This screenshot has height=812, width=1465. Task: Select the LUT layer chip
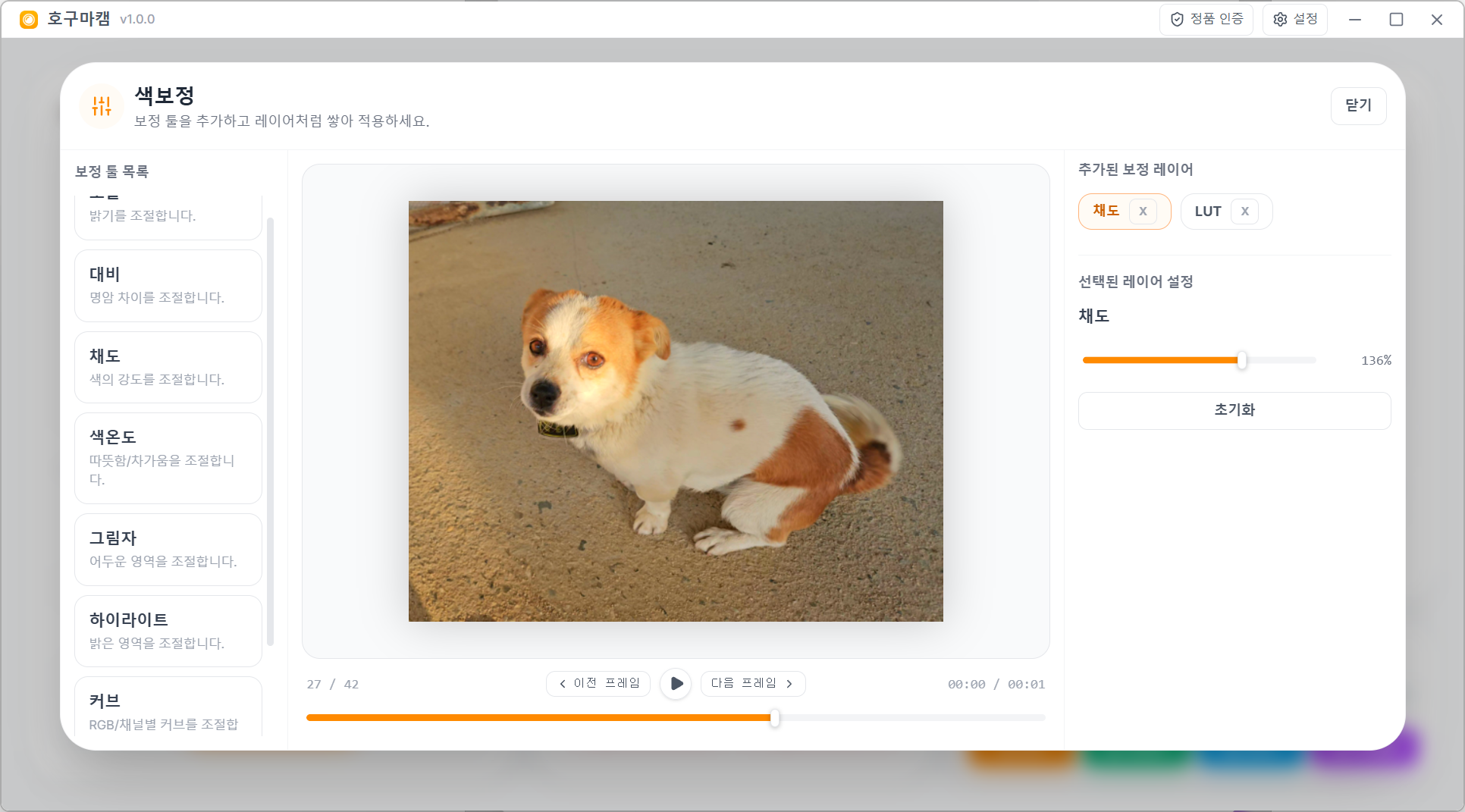point(1207,212)
